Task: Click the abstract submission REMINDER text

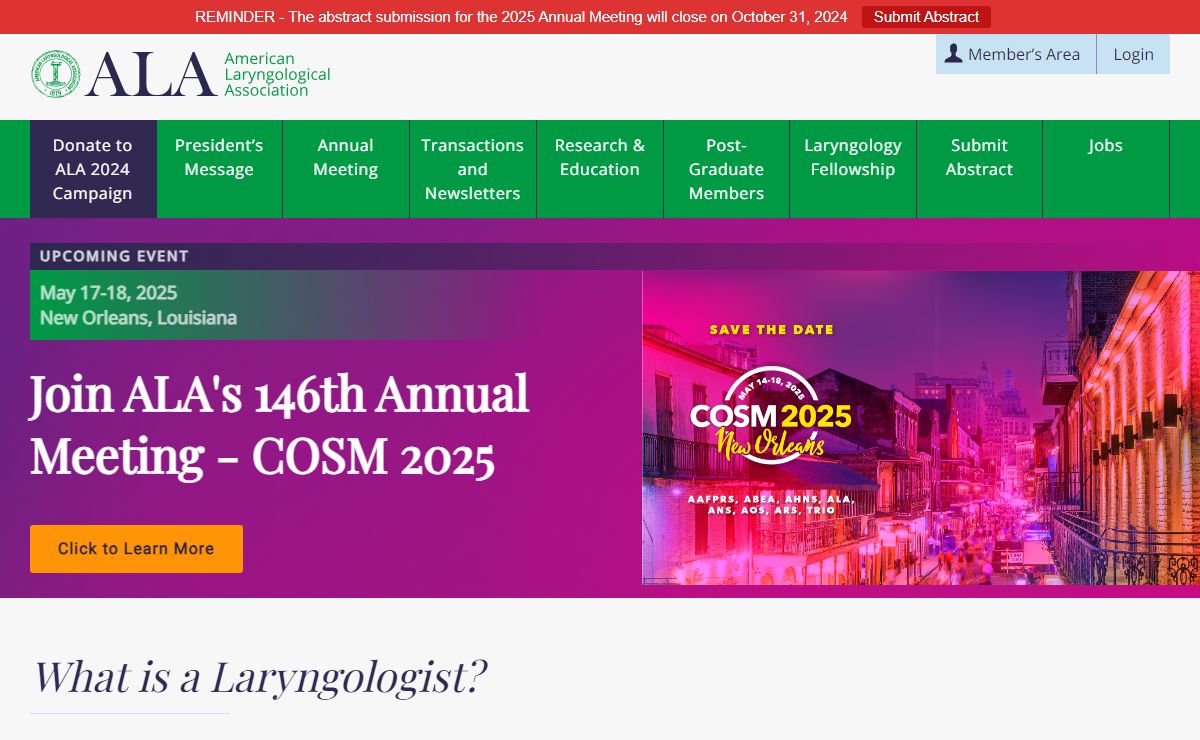Action: click(x=521, y=17)
